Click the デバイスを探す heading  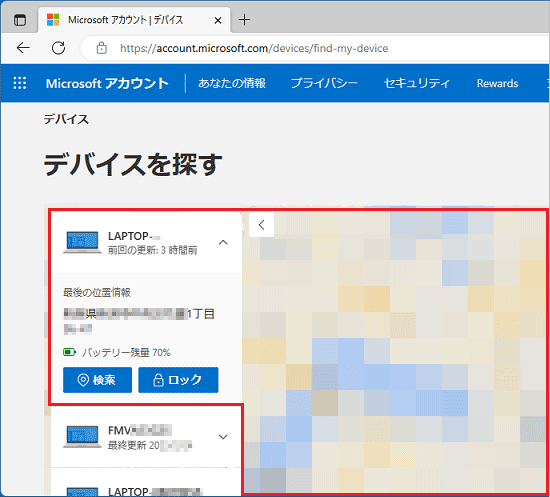coord(133,164)
